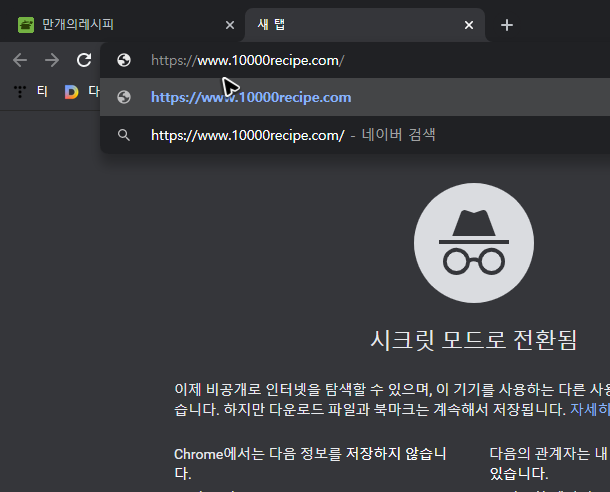
Task: Click globe icon in address bar
Action: [x=124, y=60]
